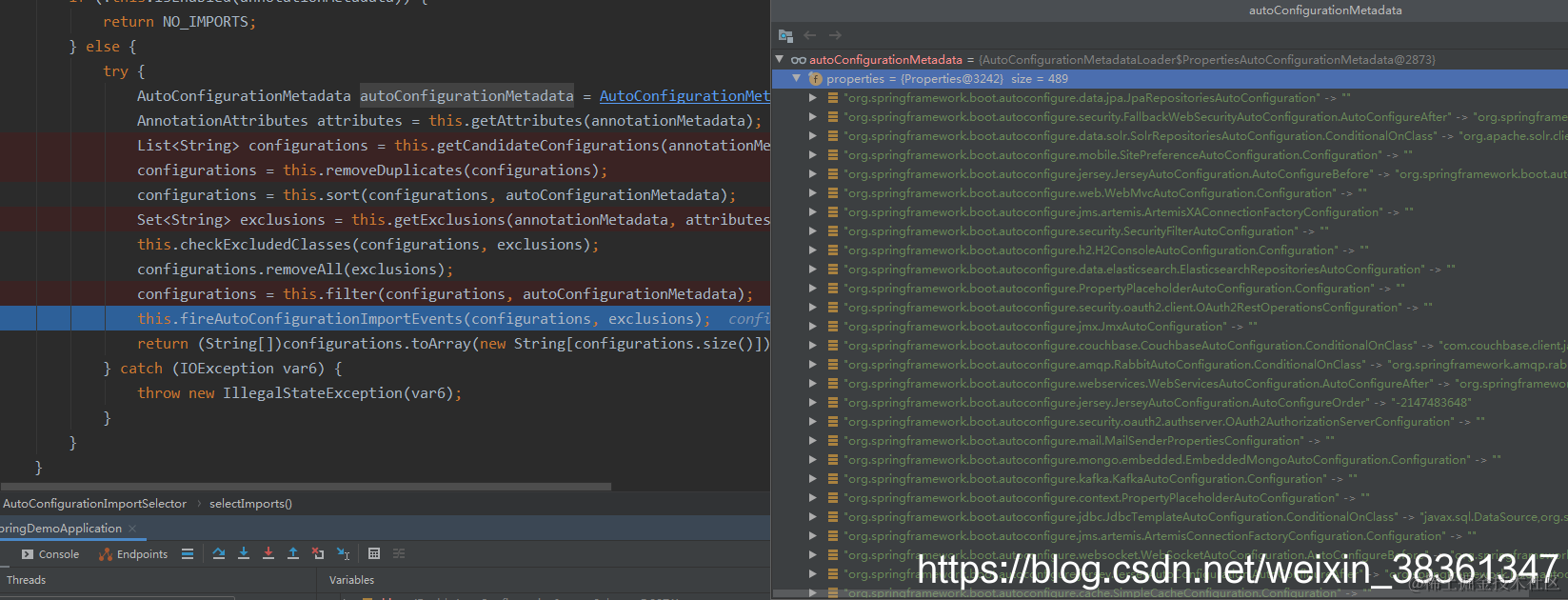Click entry icon beside JmxAutoConfiguration
The width and height of the screenshot is (1568, 600).
[x=833, y=327]
